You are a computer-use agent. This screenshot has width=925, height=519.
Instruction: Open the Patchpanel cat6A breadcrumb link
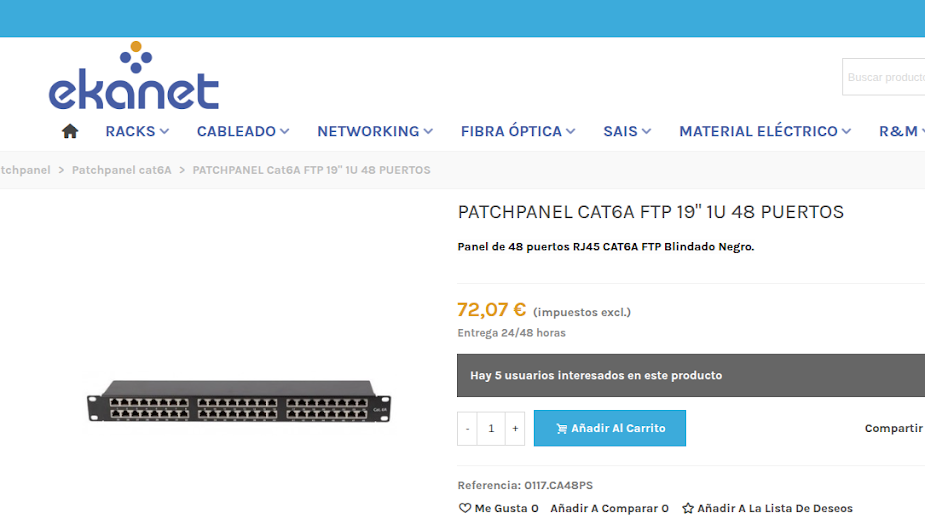pyautogui.click(x=121, y=170)
